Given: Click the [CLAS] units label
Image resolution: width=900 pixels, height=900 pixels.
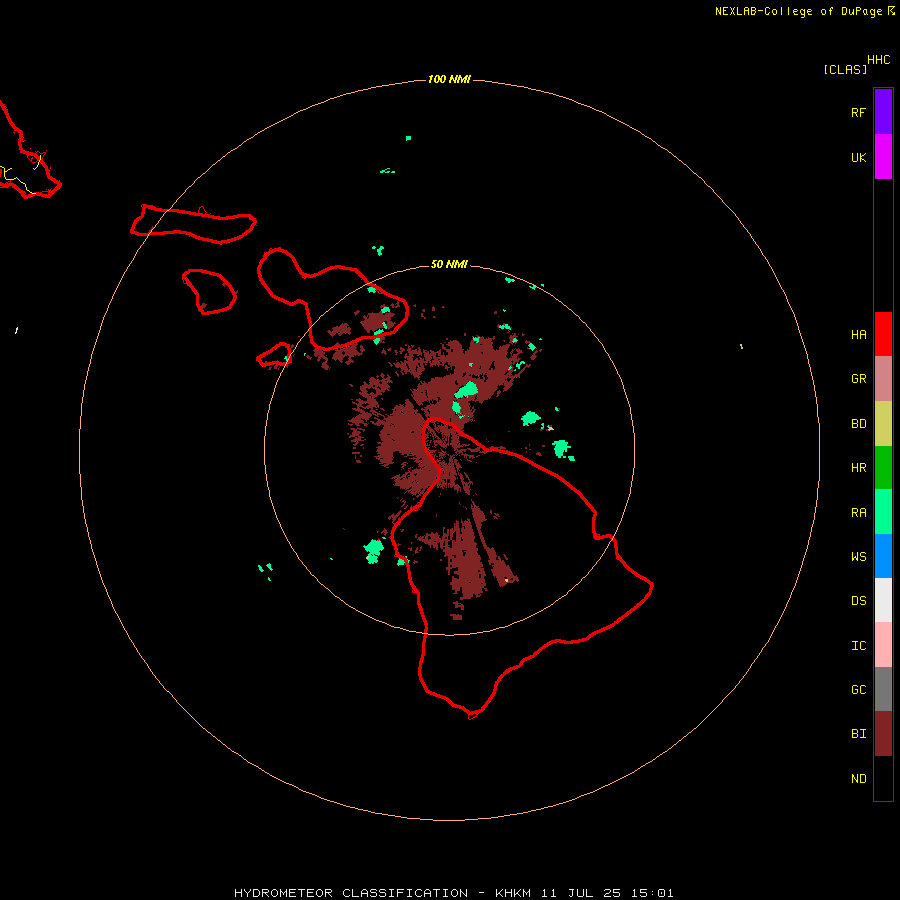Looking at the screenshot, I should [845, 69].
